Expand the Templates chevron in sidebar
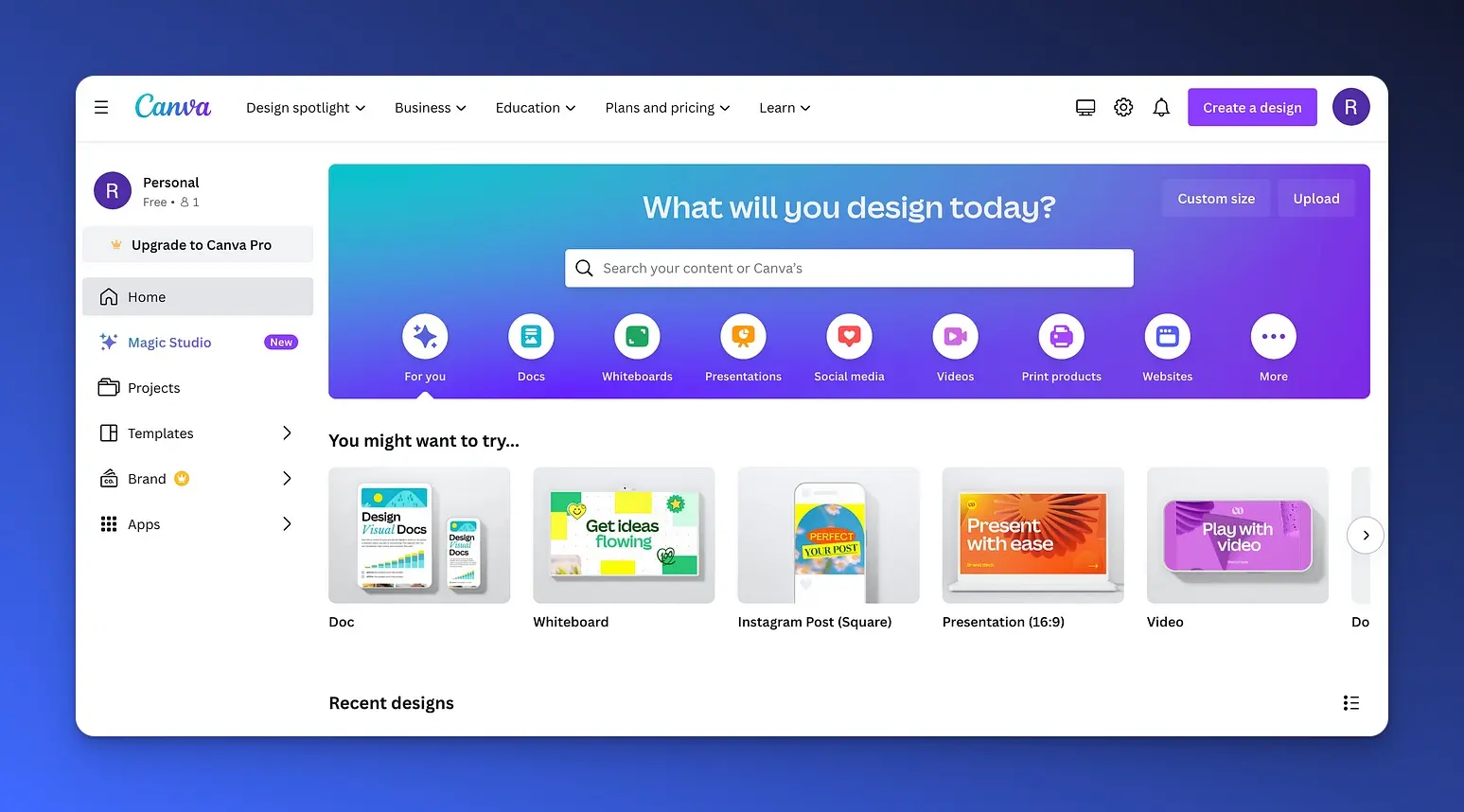1464x812 pixels. pyautogui.click(x=287, y=433)
